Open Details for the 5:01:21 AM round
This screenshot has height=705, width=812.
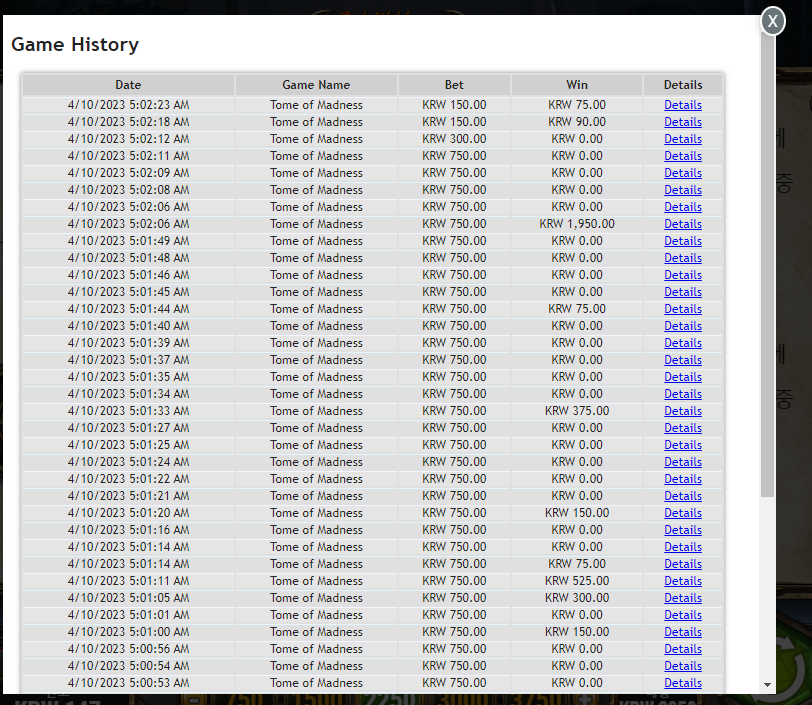(x=683, y=496)
